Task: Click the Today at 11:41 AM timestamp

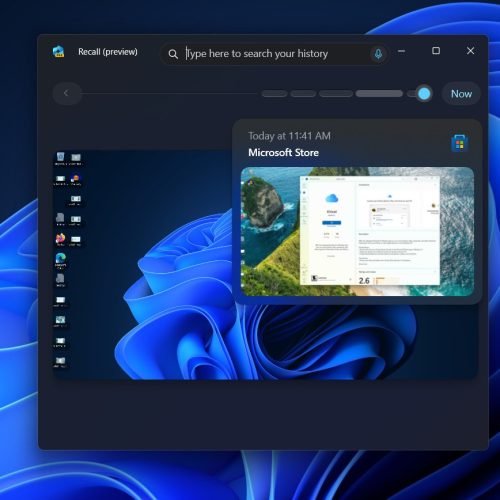Action: click(289, 136)
